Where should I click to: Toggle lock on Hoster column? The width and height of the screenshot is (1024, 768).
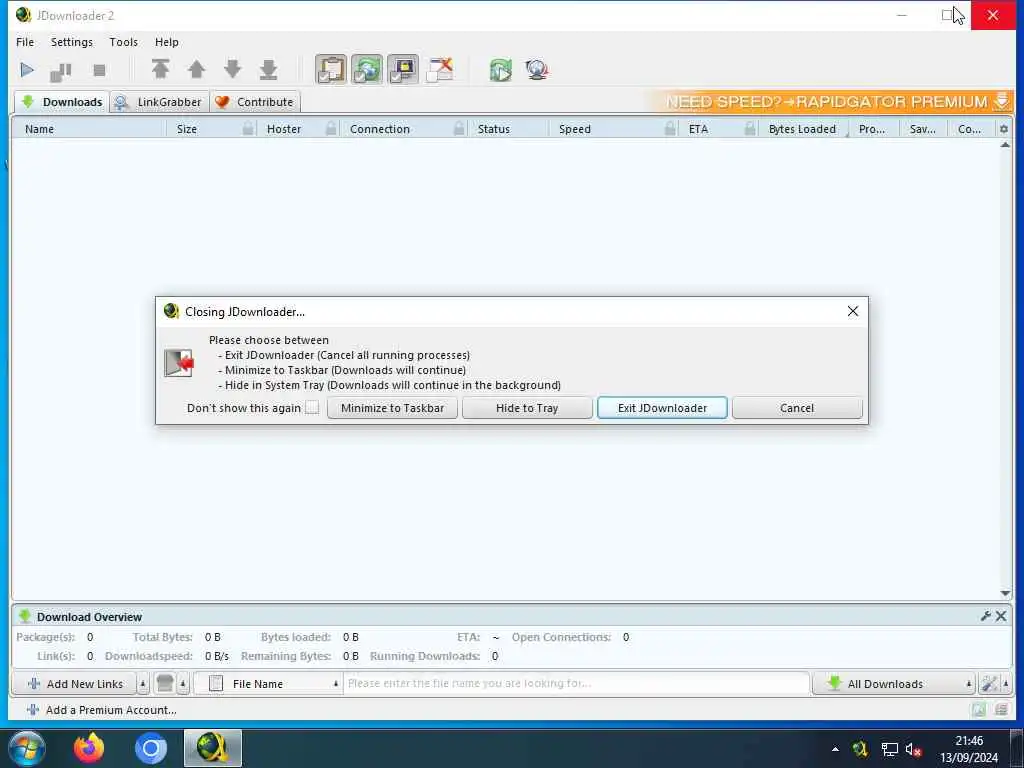point(331,129)
